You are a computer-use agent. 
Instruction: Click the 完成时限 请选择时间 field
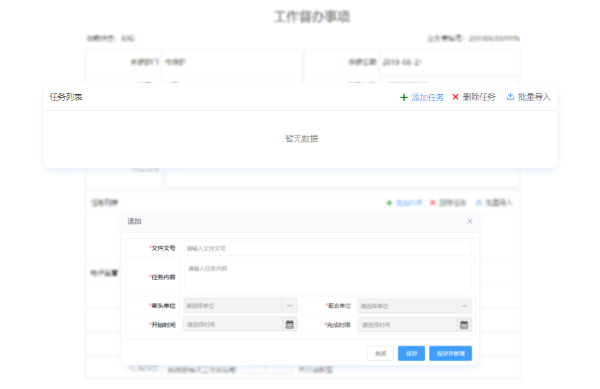[407, 325]
